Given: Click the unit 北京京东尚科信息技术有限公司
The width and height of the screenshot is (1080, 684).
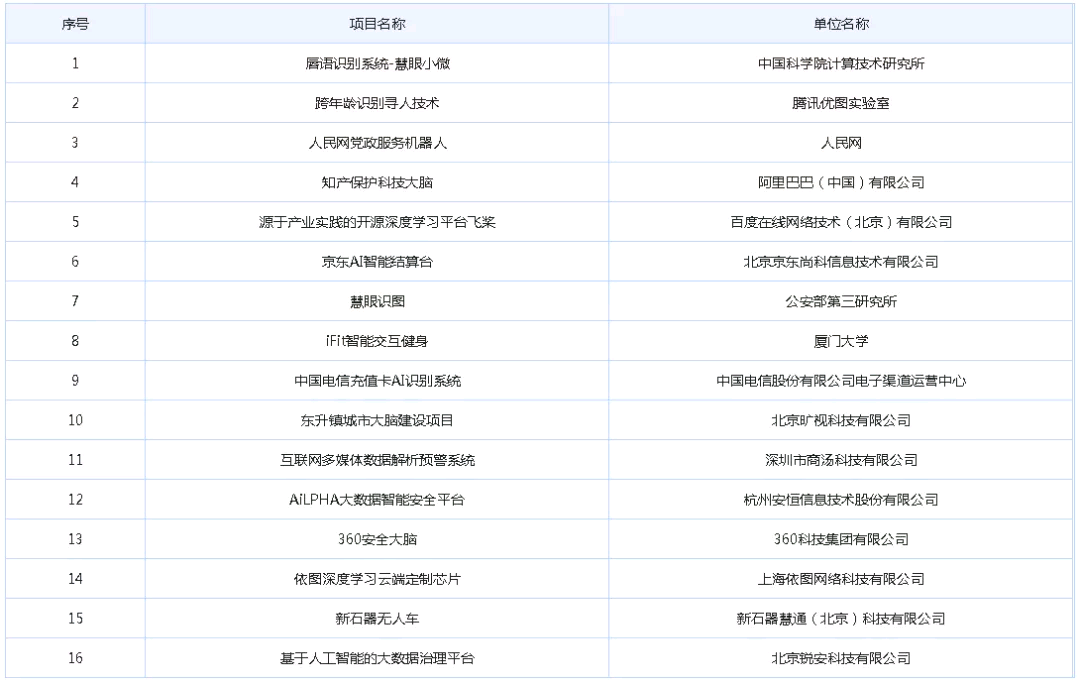Looking at the screenshot, I should pyautogui.click(x=841, y=262).
